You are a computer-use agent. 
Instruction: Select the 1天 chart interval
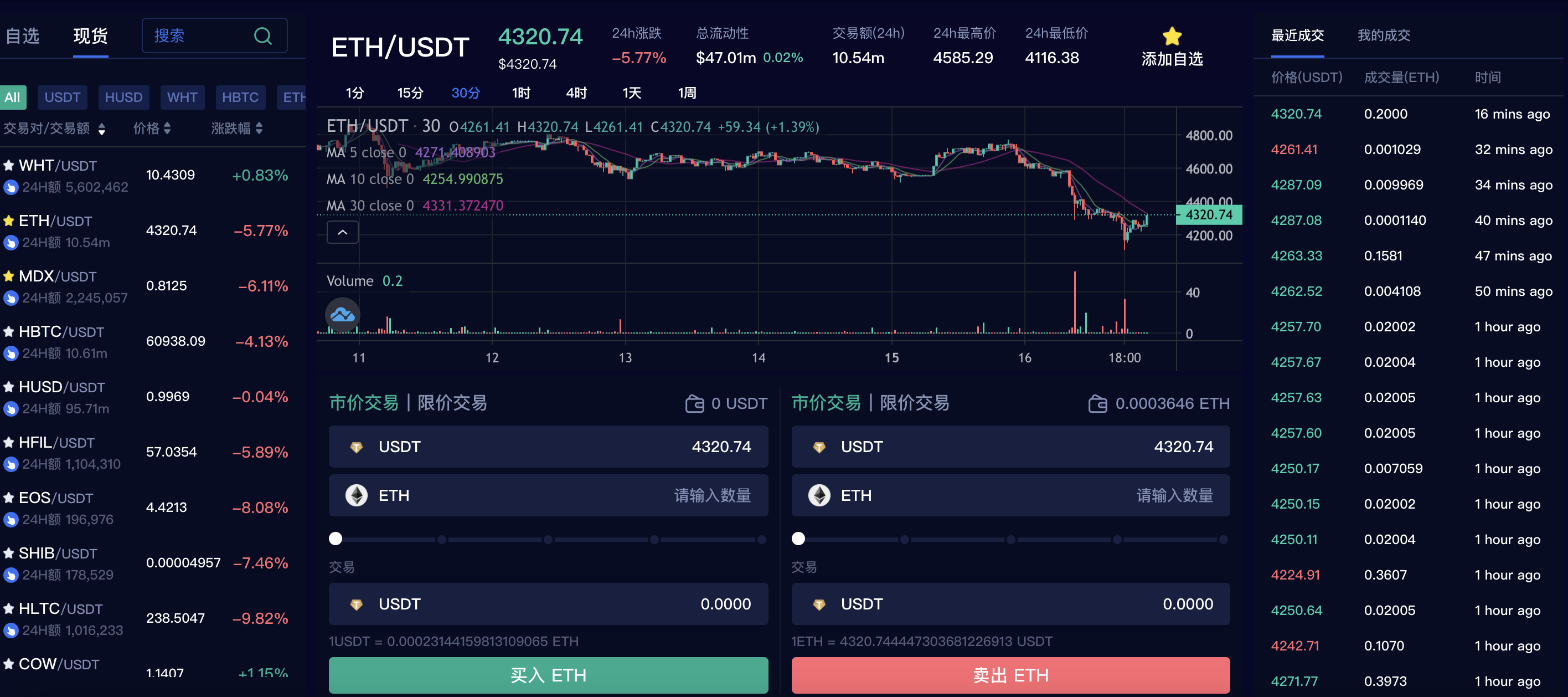tap(632, 93)
